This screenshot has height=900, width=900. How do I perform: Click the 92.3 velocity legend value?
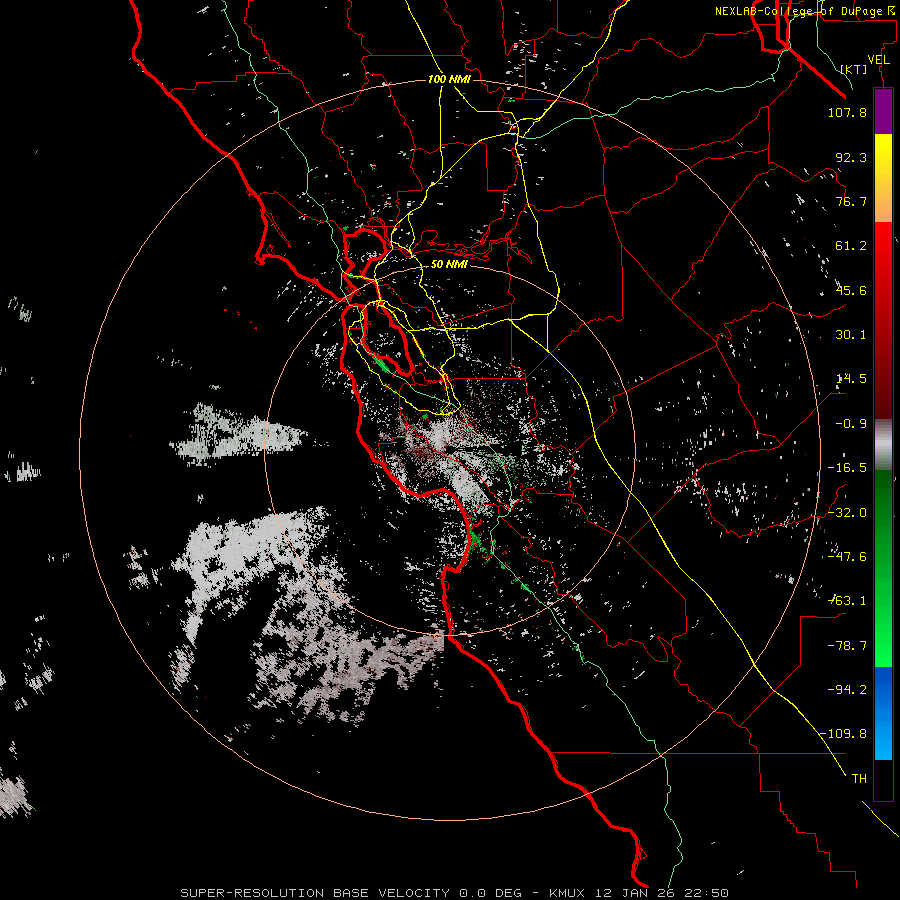[x=851, y=157]
